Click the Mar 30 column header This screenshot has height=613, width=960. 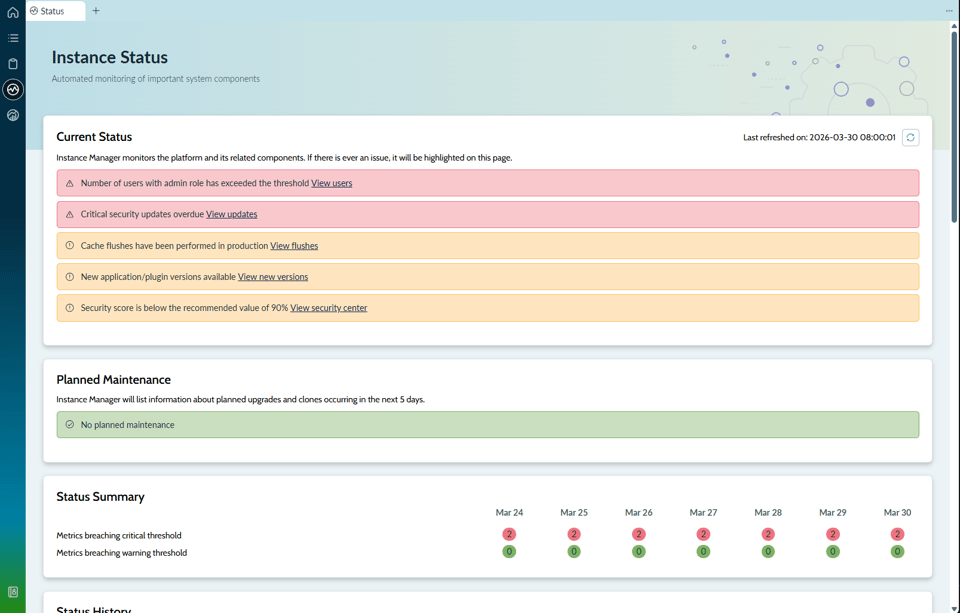897,513
